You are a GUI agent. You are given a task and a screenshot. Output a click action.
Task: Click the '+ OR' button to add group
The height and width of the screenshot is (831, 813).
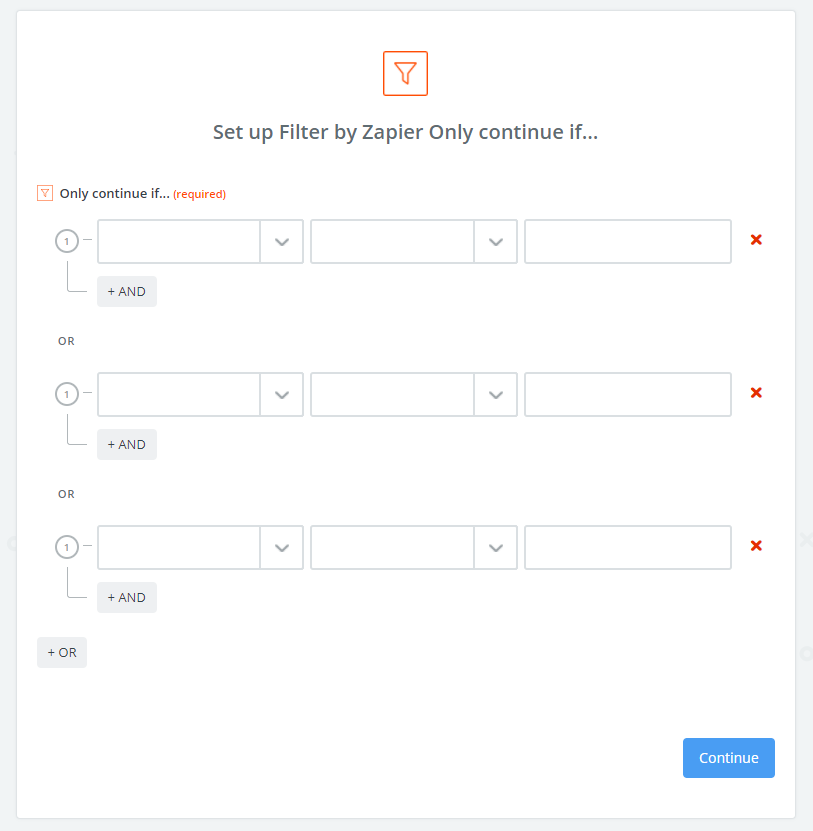click(x=62, y=653)
